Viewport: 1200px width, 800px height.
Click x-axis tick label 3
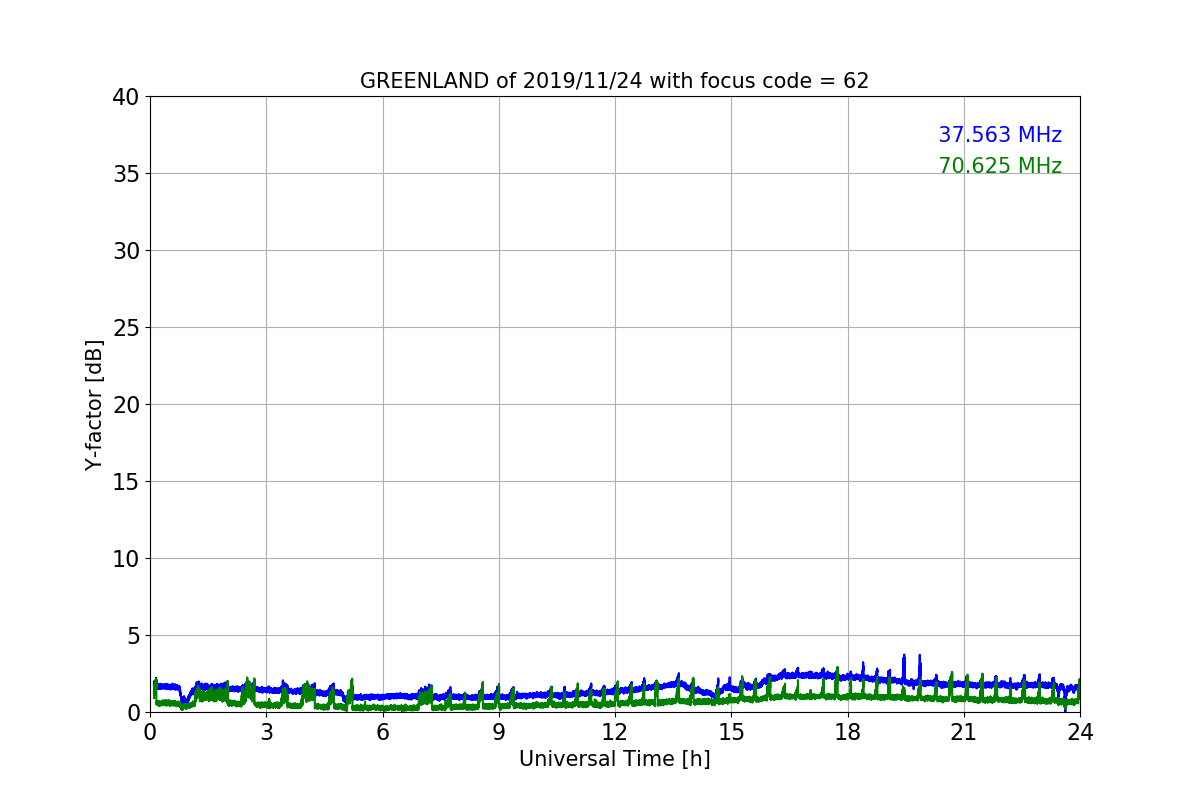pos(266,732)
